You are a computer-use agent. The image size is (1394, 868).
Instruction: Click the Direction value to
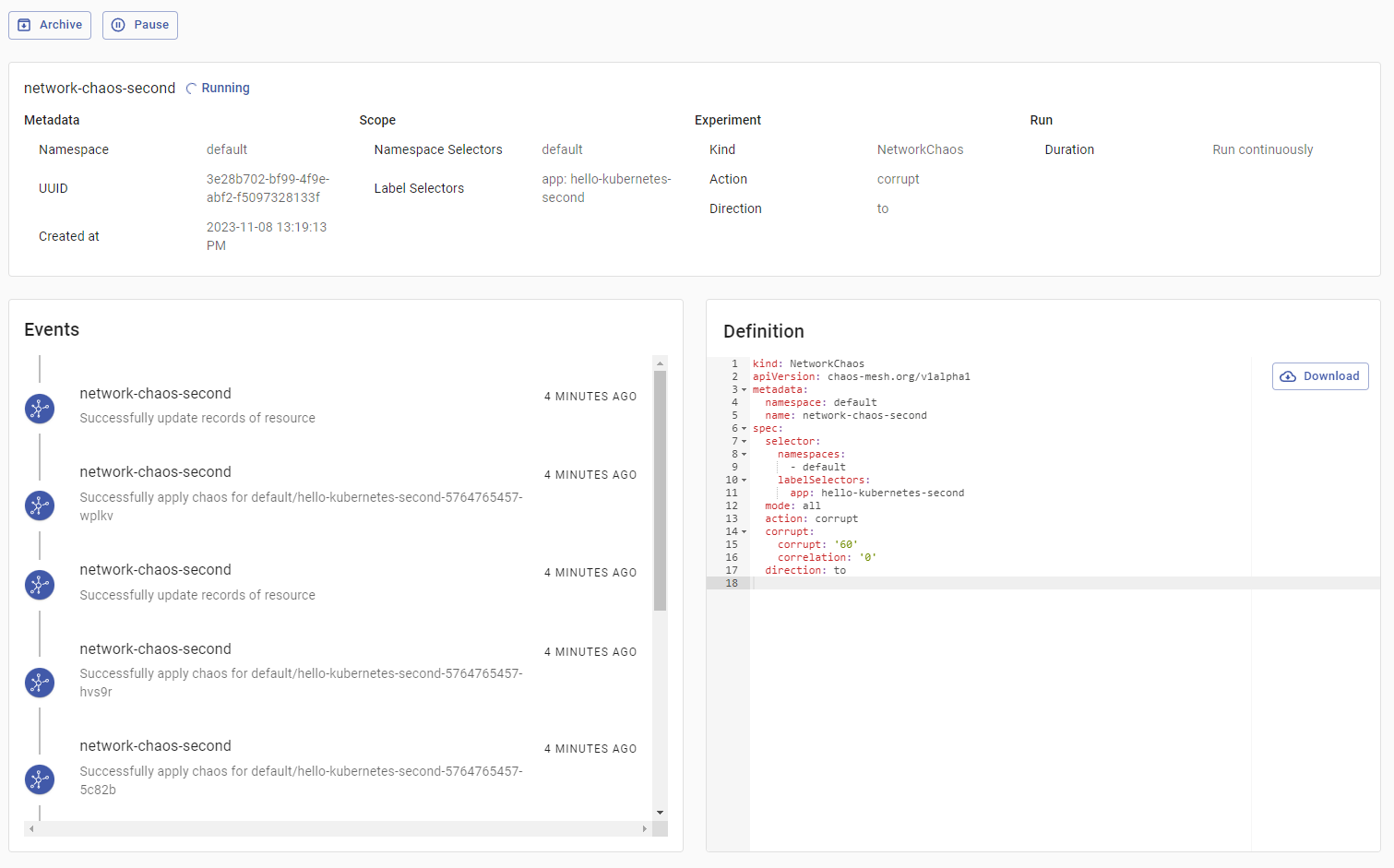click(x=883, y=208)
